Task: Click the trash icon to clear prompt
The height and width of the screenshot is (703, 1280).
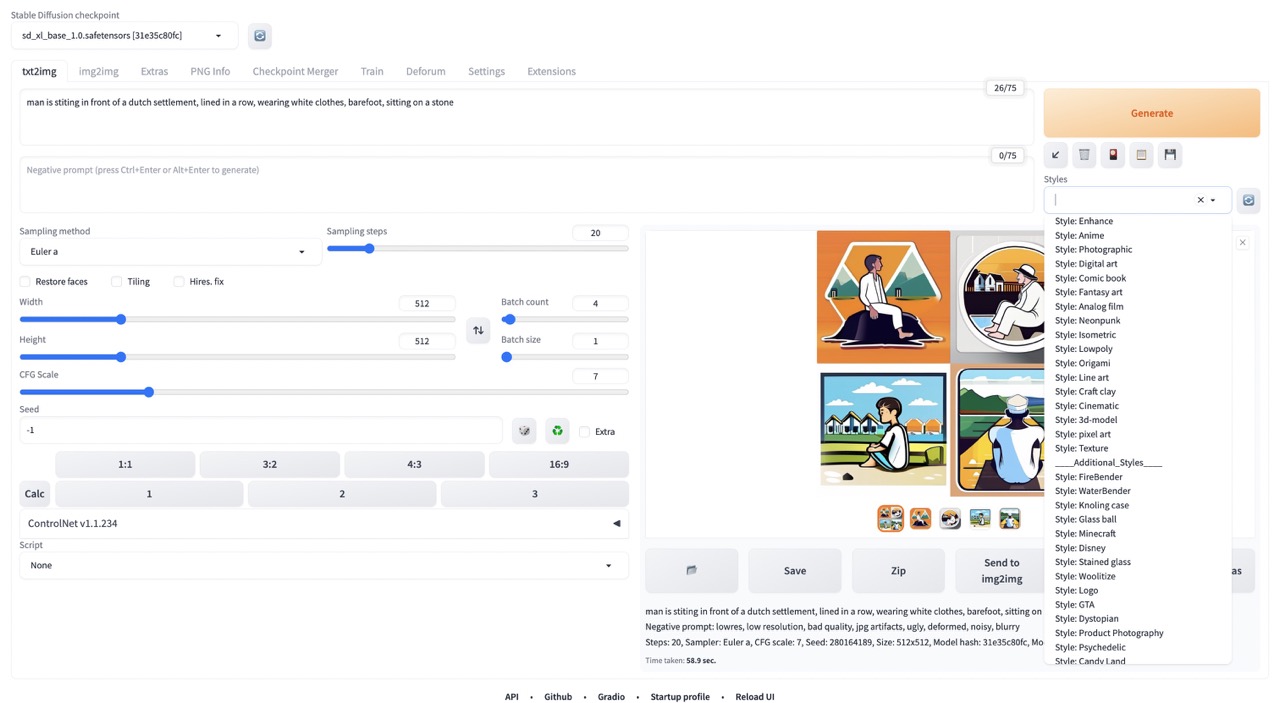Action: click(x=1084, y=155)
